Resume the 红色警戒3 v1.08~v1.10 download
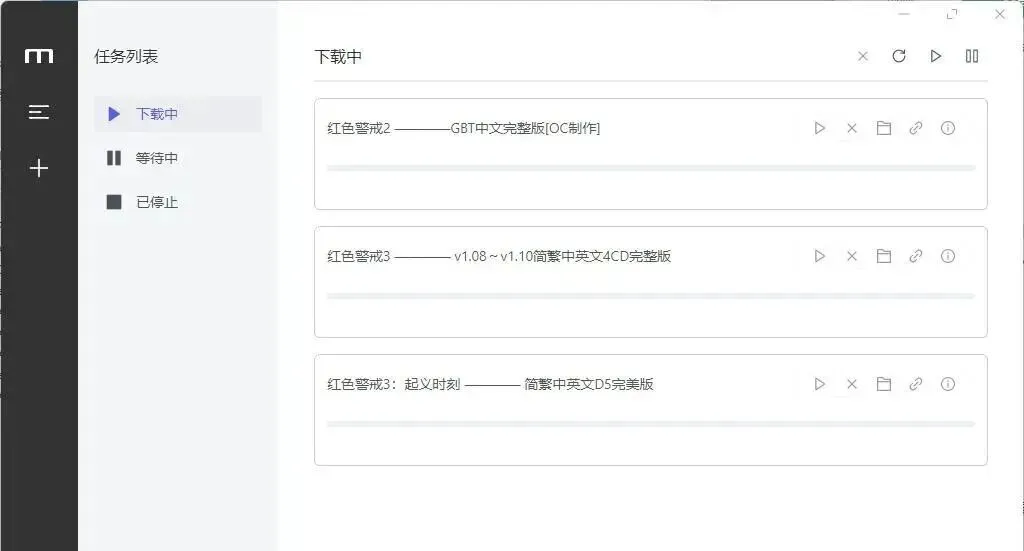1024x551 pixels. (x=820, y=256)
